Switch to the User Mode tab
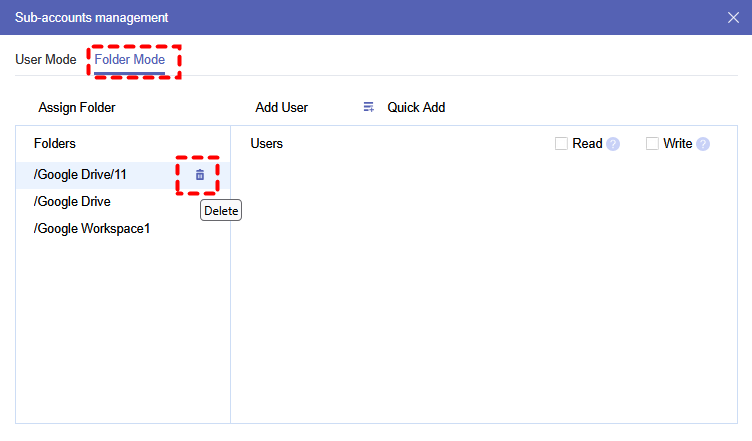Screen dimensions: 752x441 [46, 60]
